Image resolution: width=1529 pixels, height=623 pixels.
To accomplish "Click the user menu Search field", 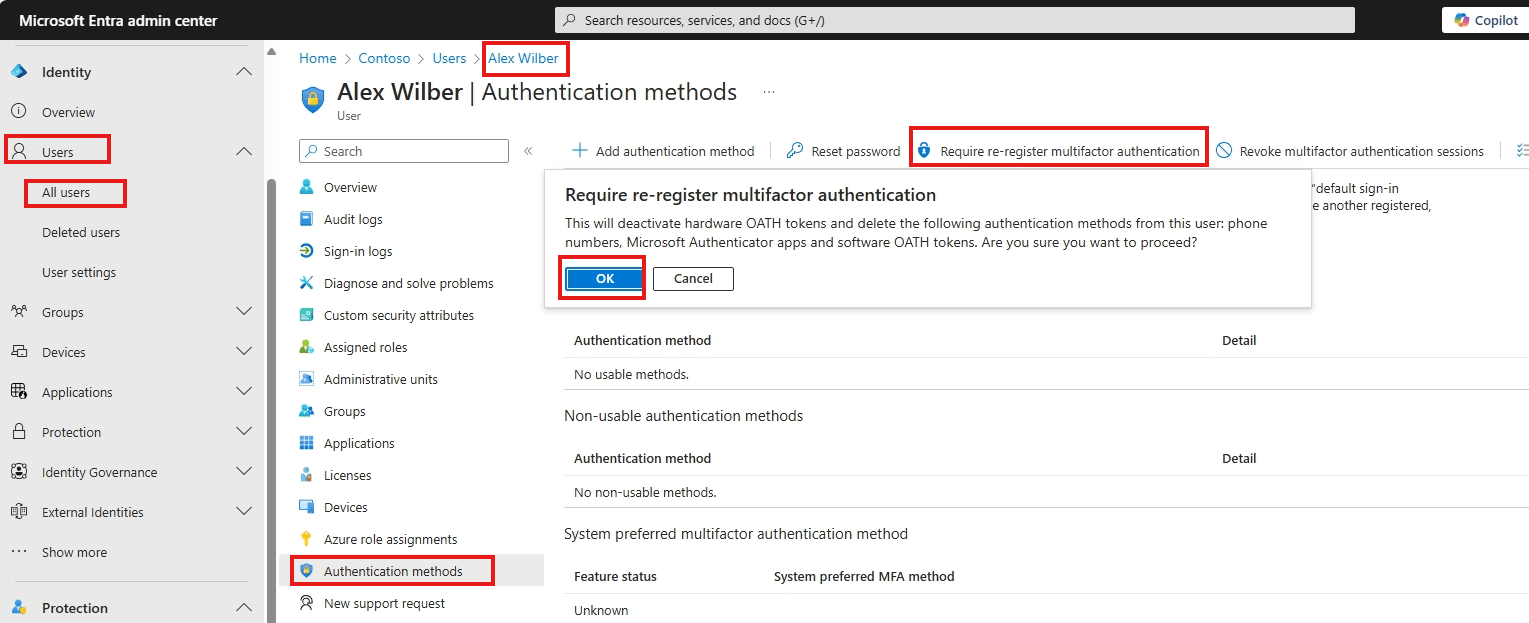I will click(x=404, y=151).
